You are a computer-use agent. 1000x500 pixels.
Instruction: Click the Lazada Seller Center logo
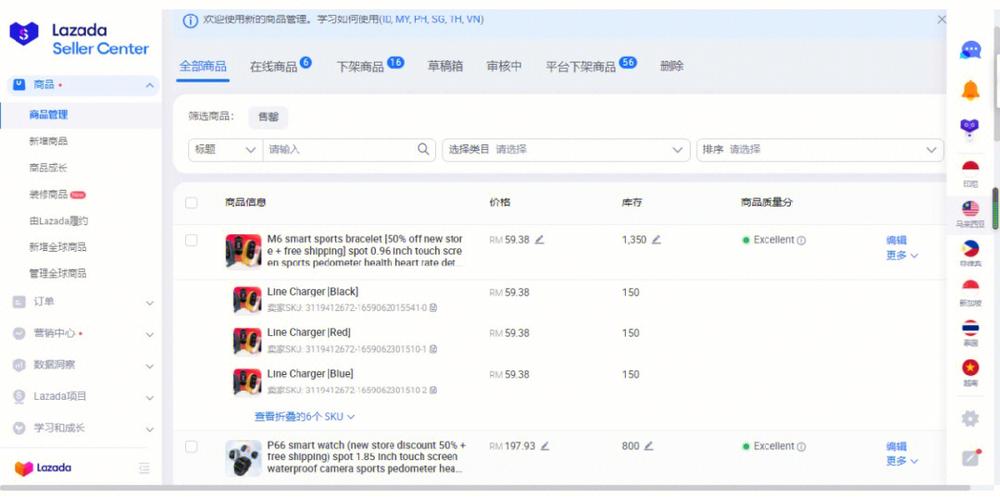tap(78, 39)
